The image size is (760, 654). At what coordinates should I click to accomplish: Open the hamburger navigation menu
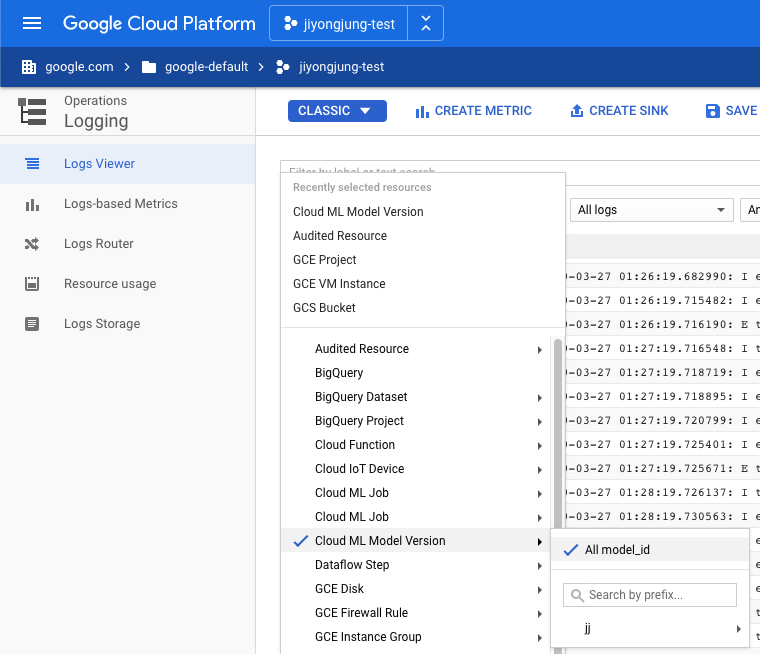[x=32, y=23]
